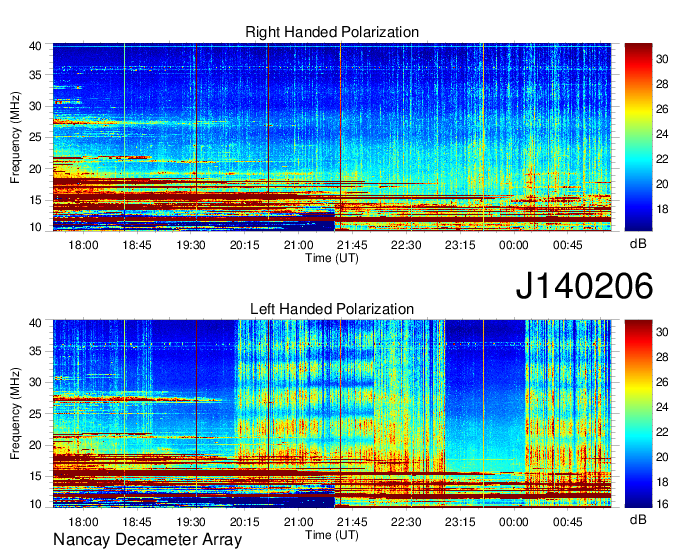Screen dimensions: 680x552
Task: Click 00:45 tick on Left Handed time axis
Action: pyautogui.click(x=568, y=522)
